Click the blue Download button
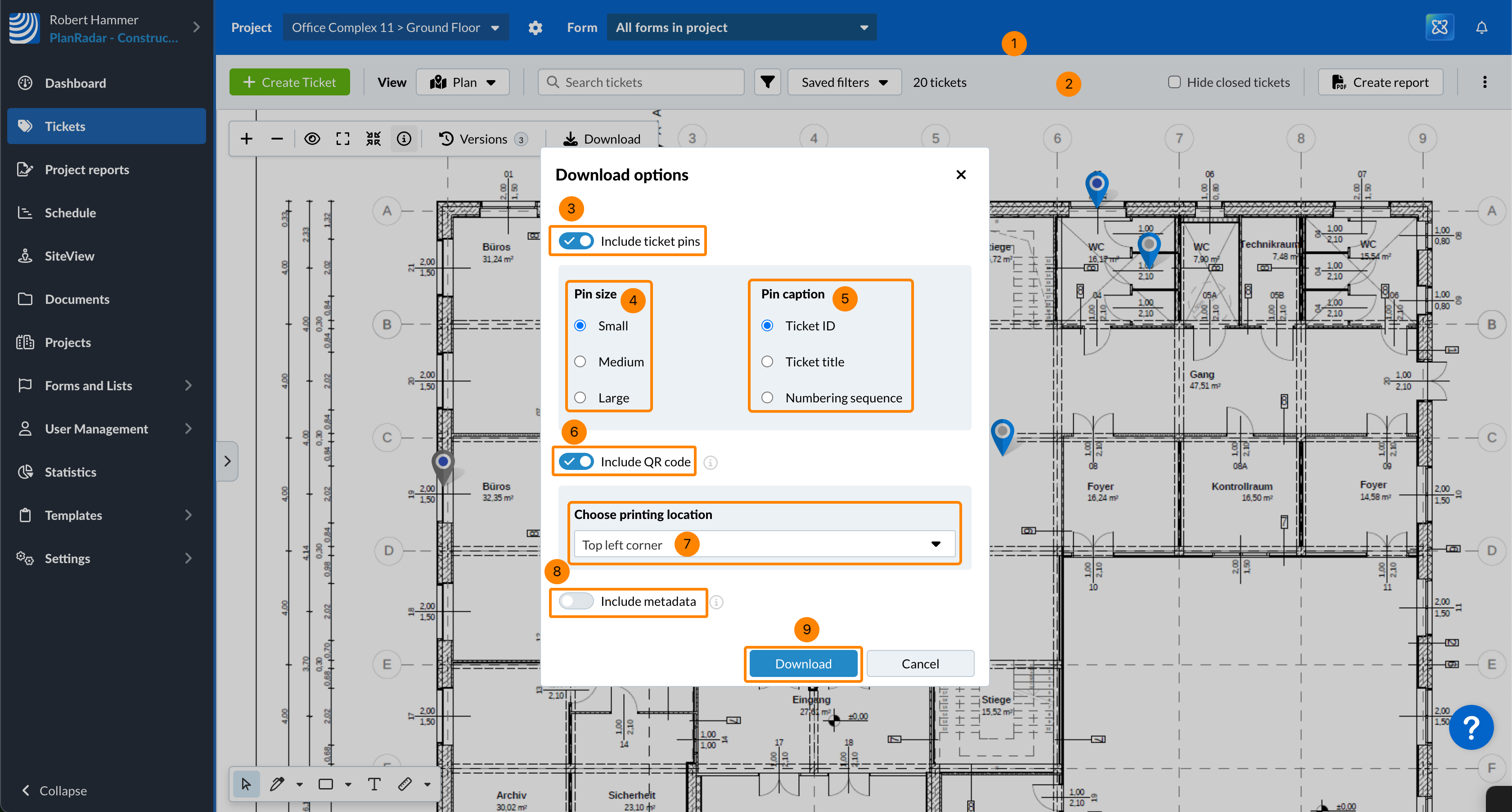This screenshot has height=812, width=1512. coord(803,663)
